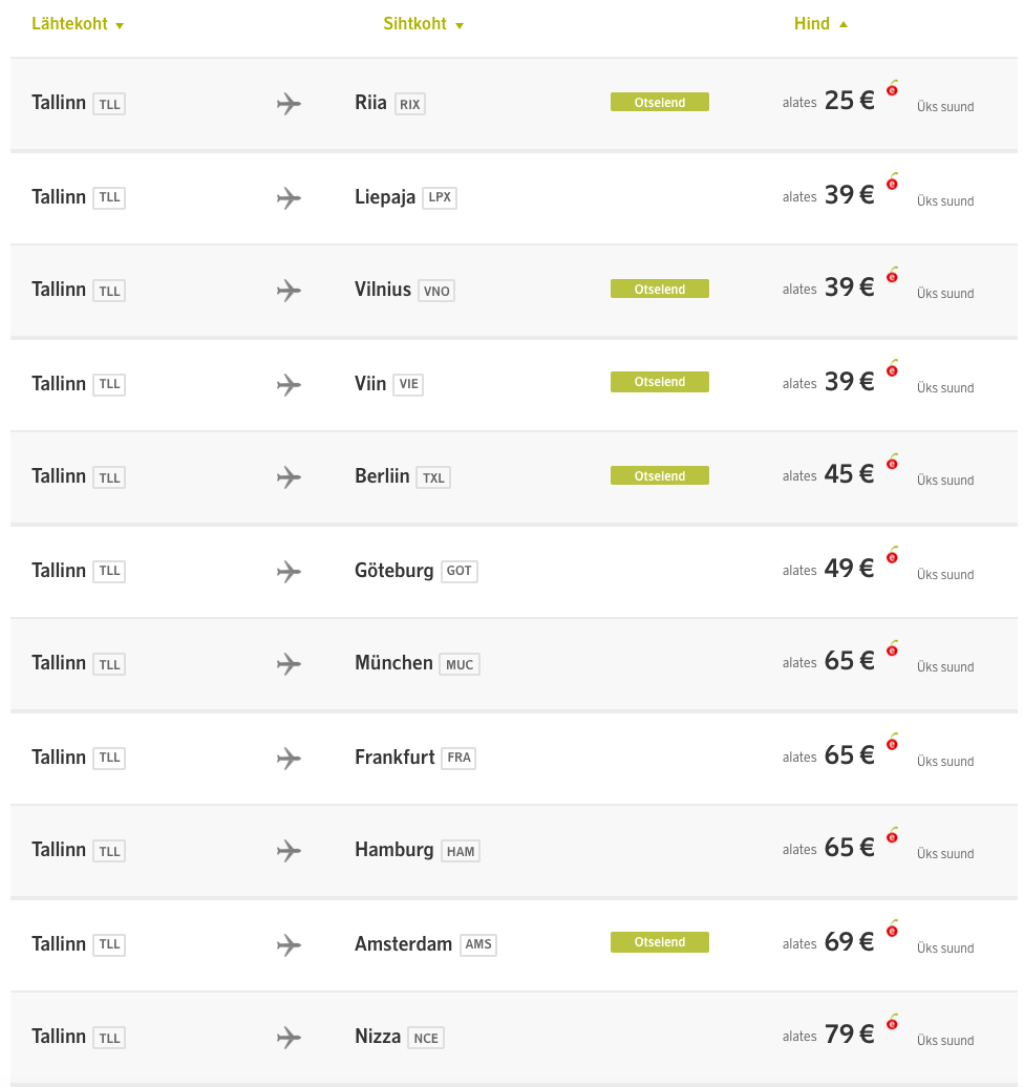Sort by Hind price column

point(820,24)
